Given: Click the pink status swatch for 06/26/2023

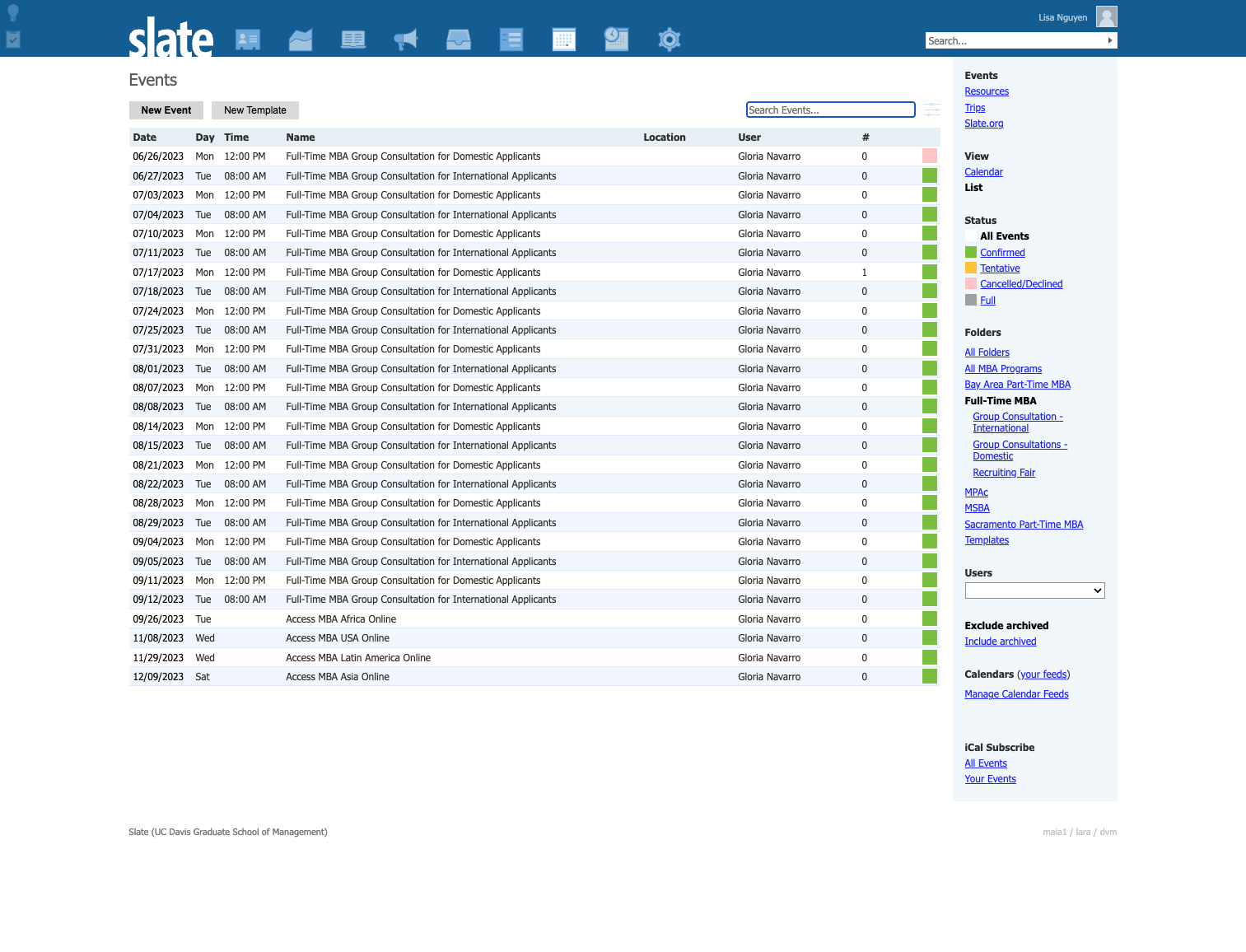Looking at the screenshot, I should (930, 156).
